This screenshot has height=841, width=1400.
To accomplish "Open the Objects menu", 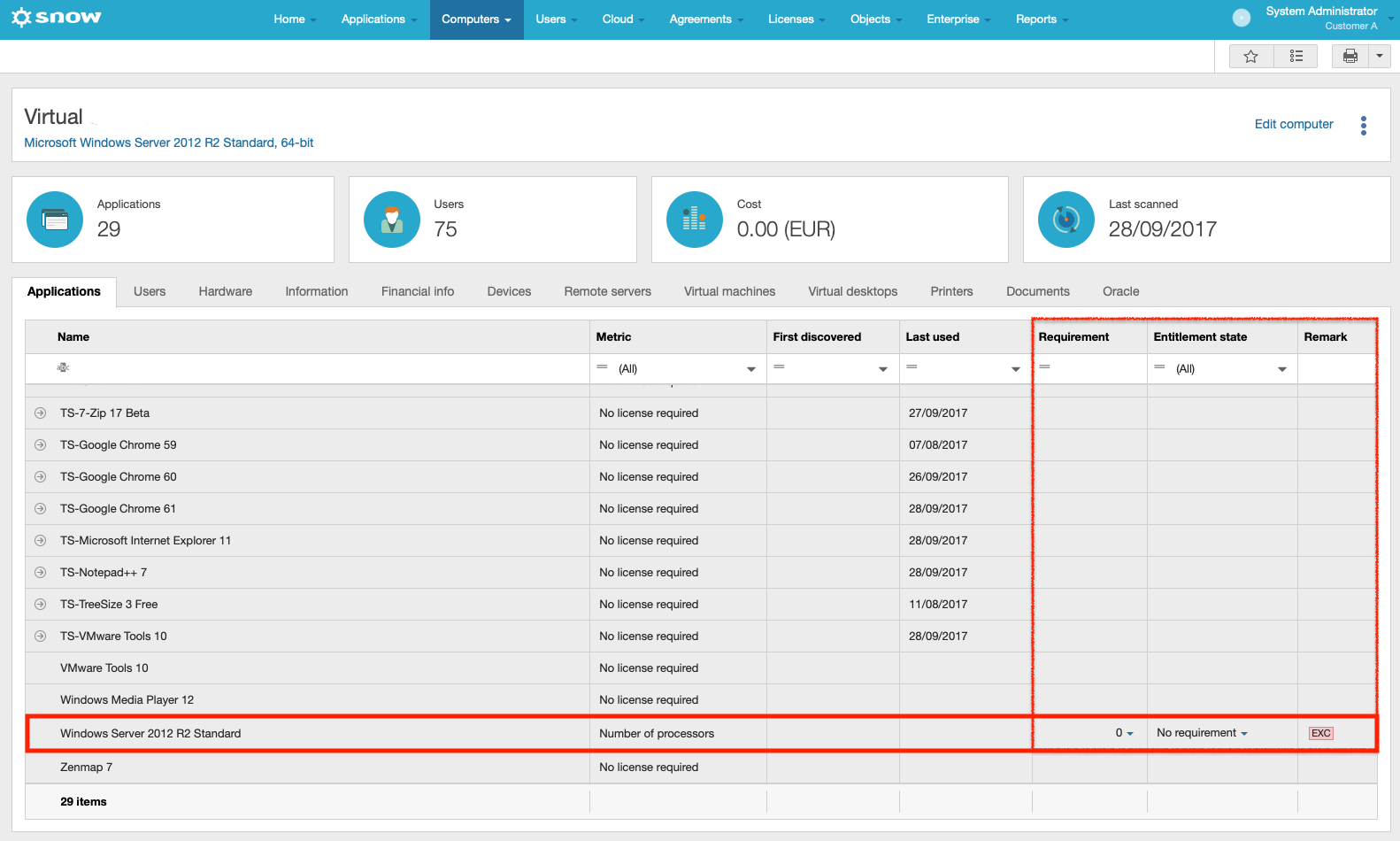I will [x=876, y=19].
